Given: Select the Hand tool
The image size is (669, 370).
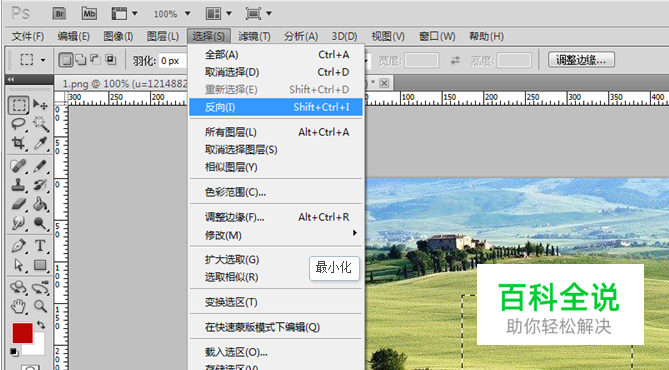Looking at the screenshot, I should [x=19, y=306].
